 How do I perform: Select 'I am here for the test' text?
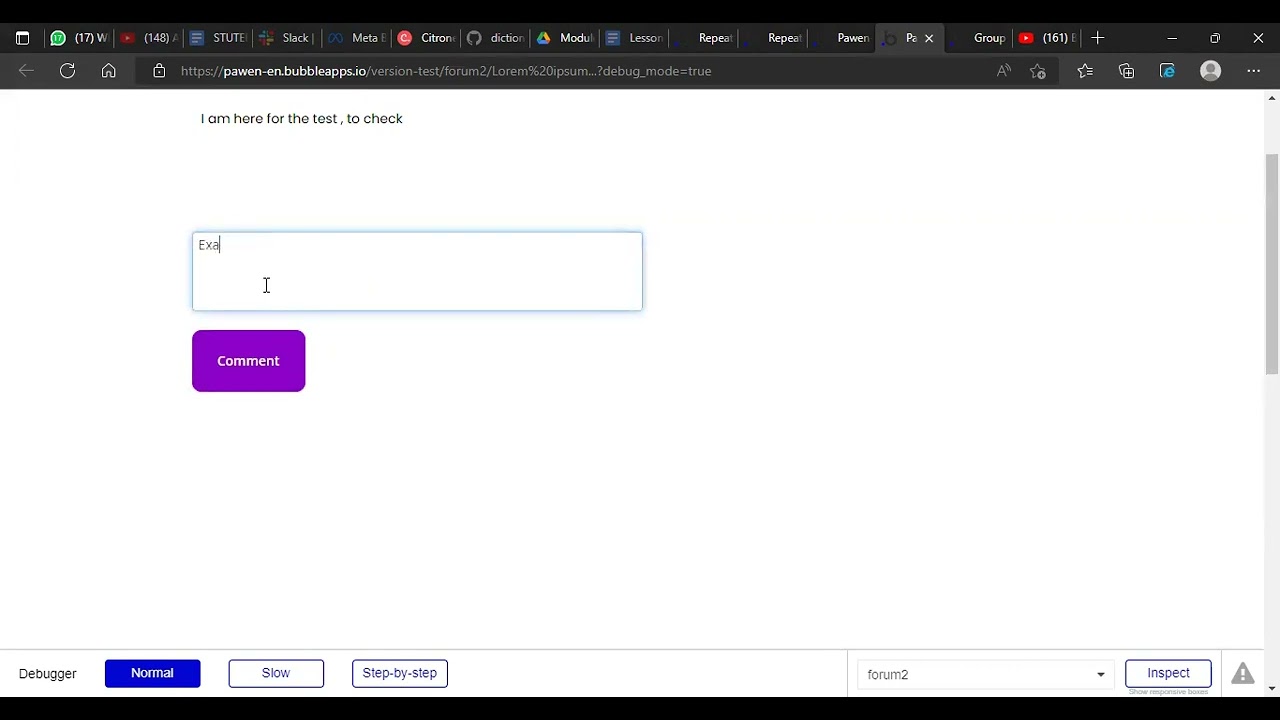coord(269,118)
